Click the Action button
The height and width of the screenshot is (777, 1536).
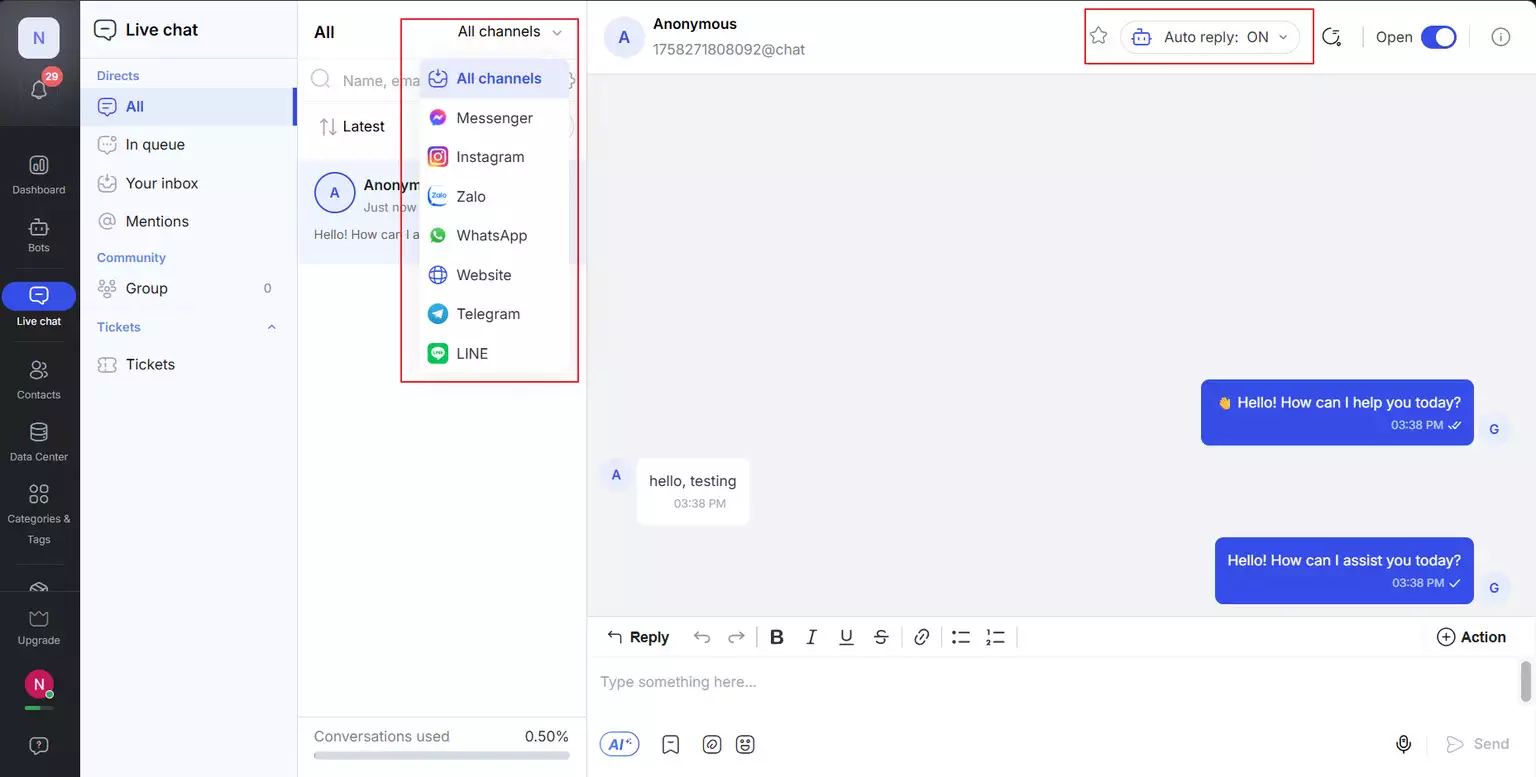tap(1471, 637)
